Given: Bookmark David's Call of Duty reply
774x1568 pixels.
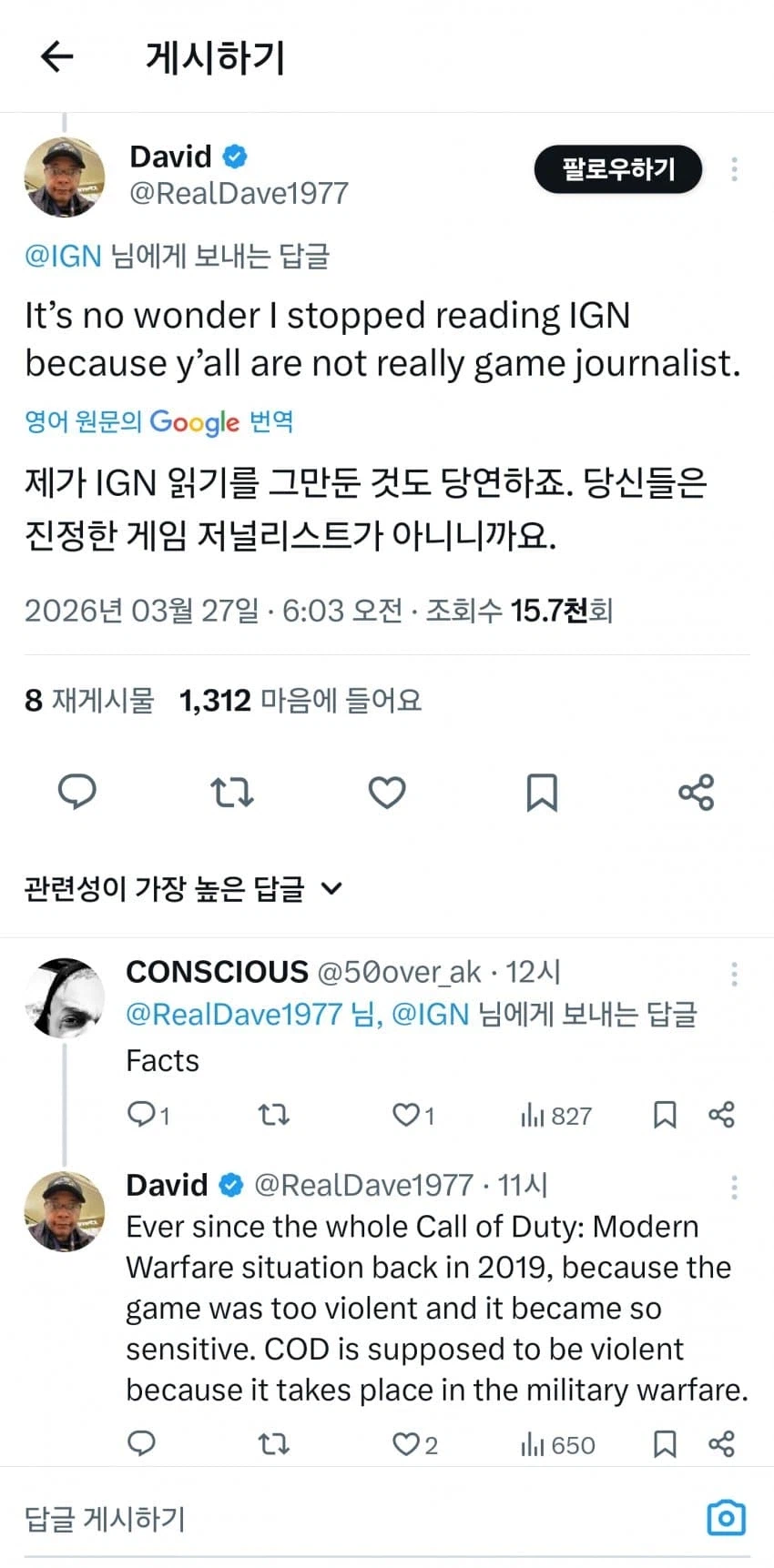Looking at the screenshot, I should tap(664, 1443).
